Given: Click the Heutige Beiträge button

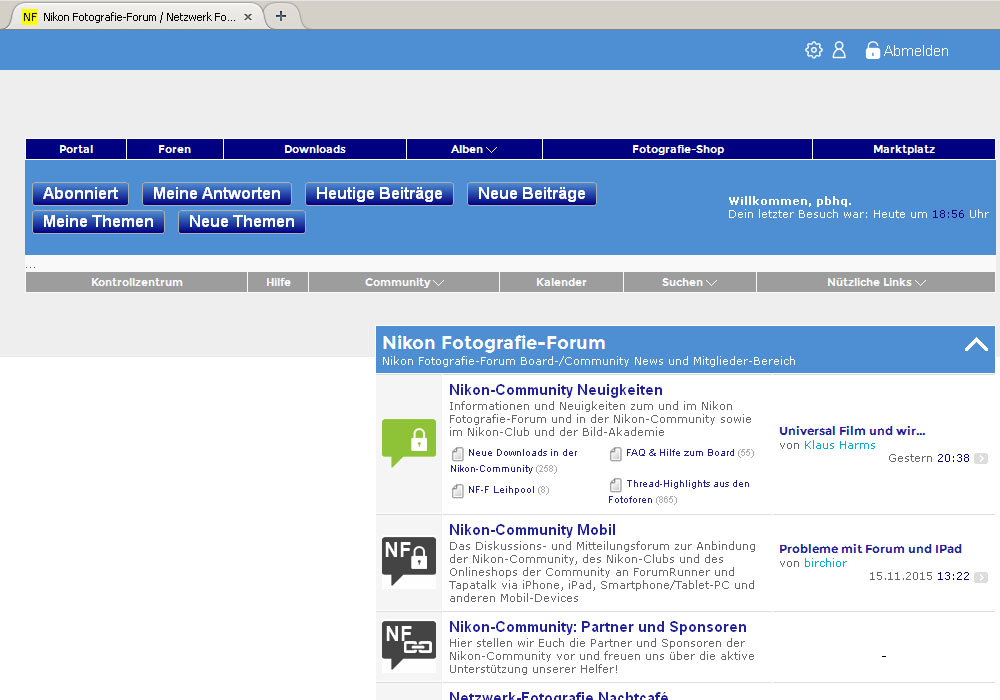Looking at the screenshot, I should (x=379, y=194).
